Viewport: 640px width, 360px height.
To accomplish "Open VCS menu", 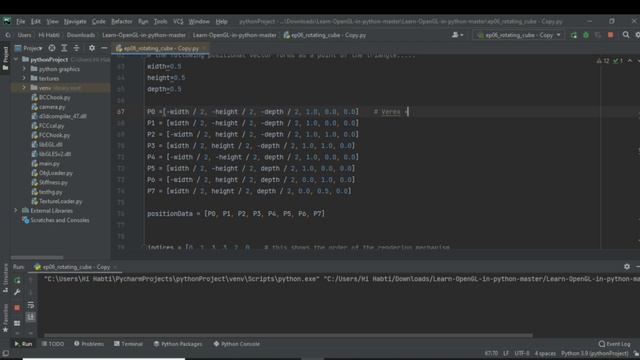I will pyautogui.click(x=178, y=21).
